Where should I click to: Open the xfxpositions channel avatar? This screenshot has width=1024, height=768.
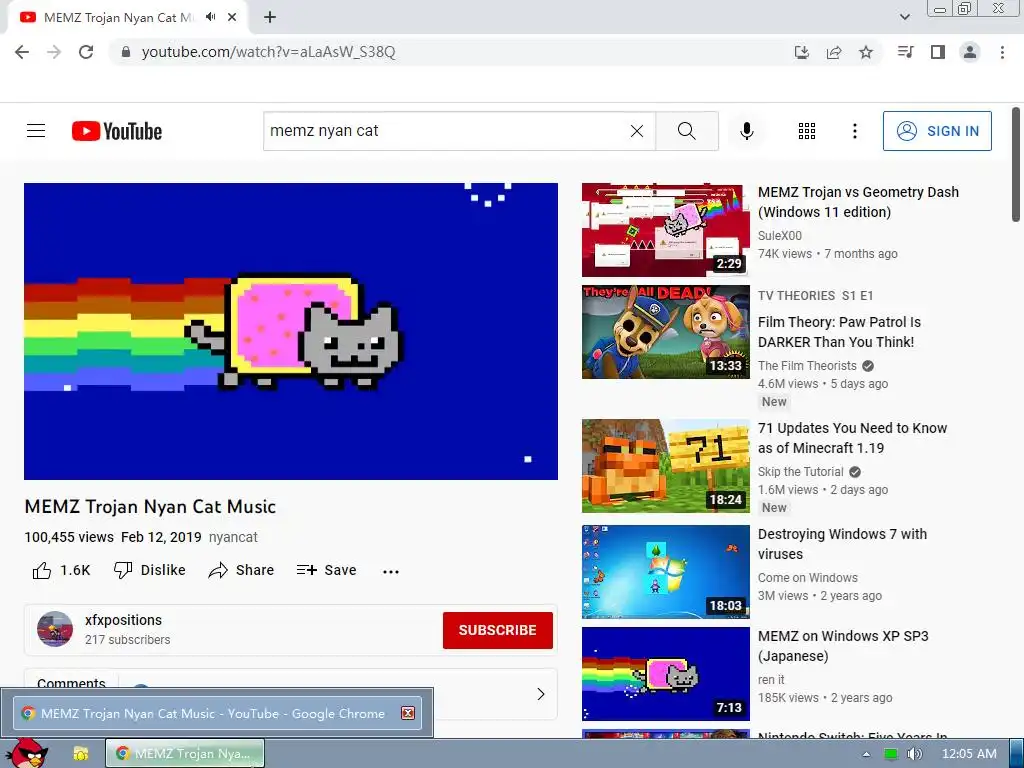point(55,629)
